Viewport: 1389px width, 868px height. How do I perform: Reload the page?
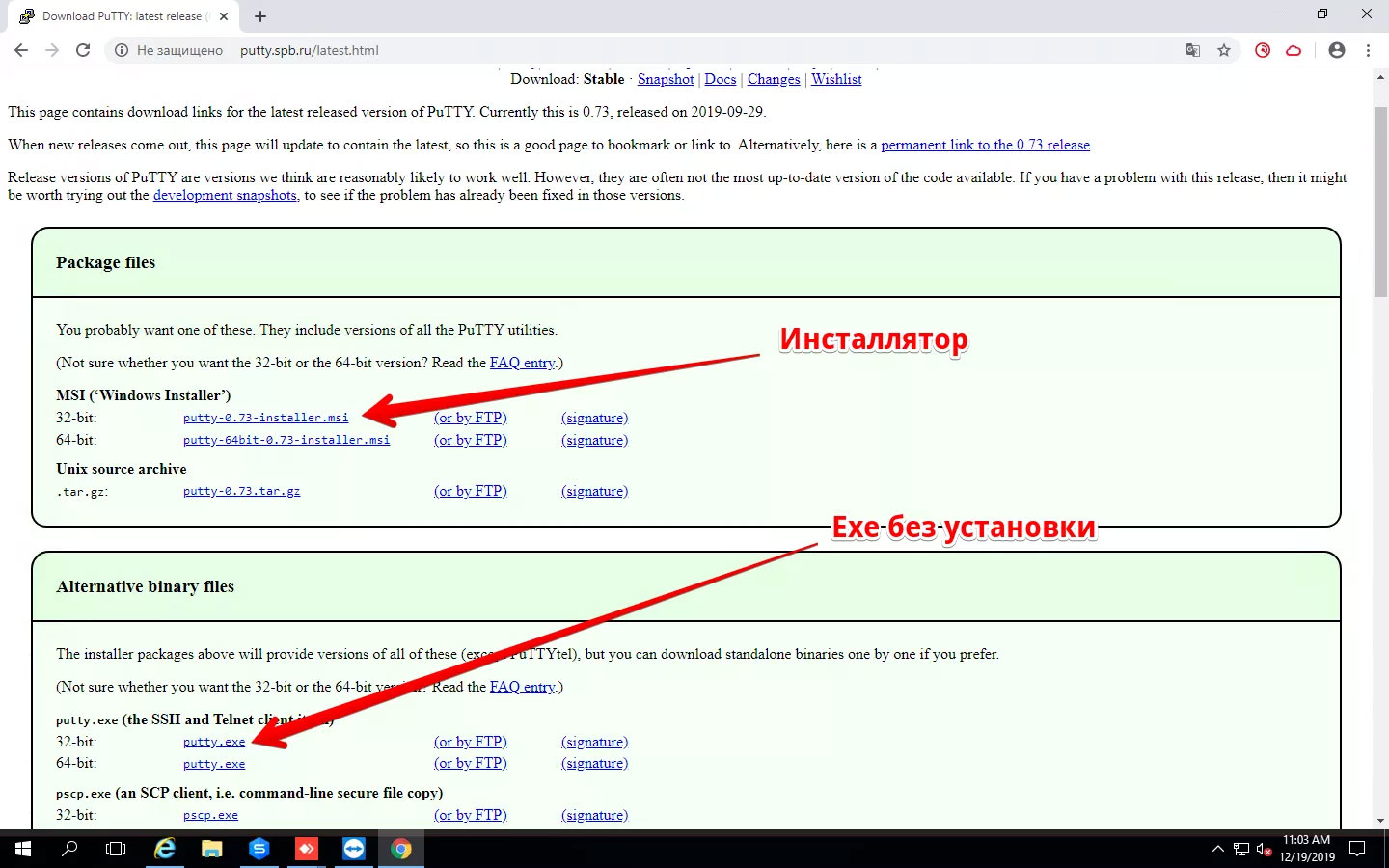click(83, 50)
